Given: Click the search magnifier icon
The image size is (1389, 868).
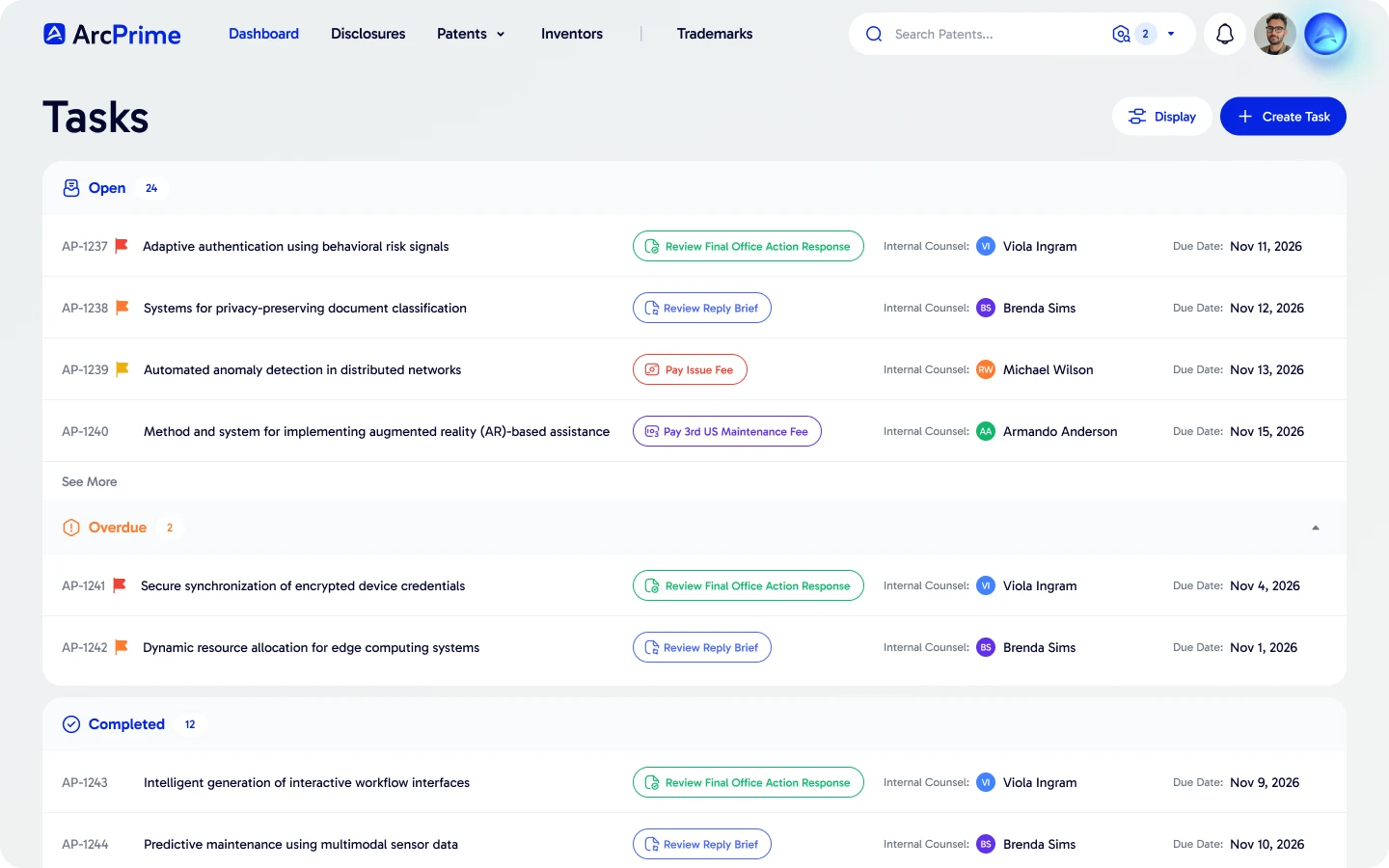Looking at the screenshot, I should 874,34.
